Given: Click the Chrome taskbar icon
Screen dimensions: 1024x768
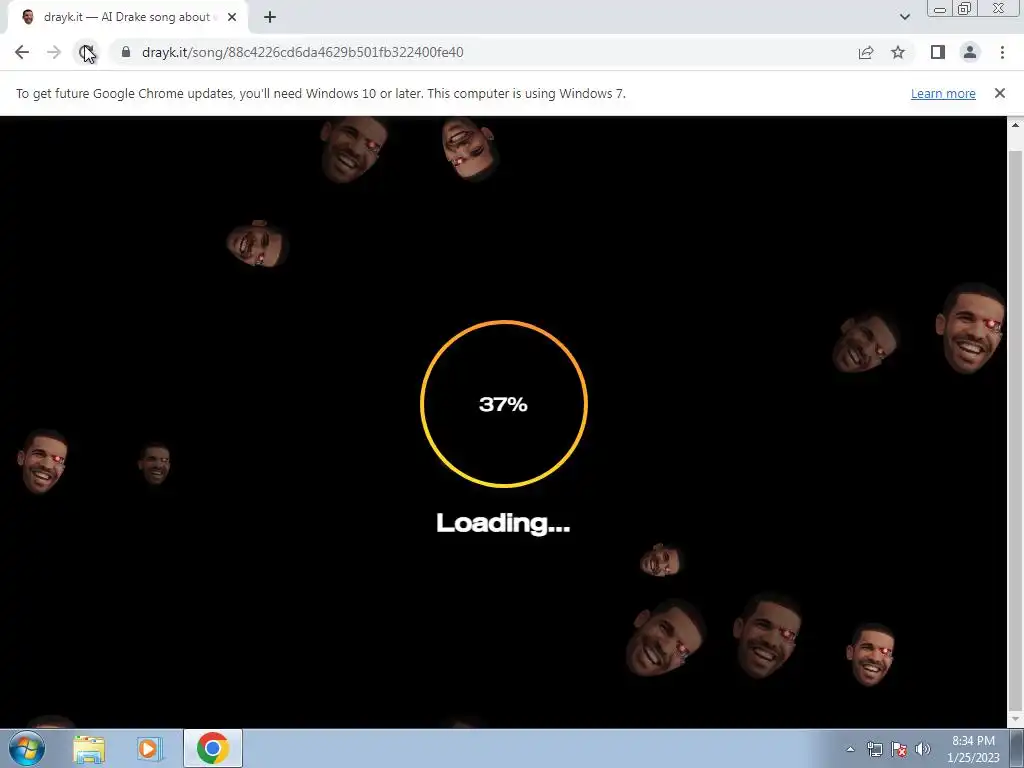Looking at the screenshot, I should (x=213, y=748).
